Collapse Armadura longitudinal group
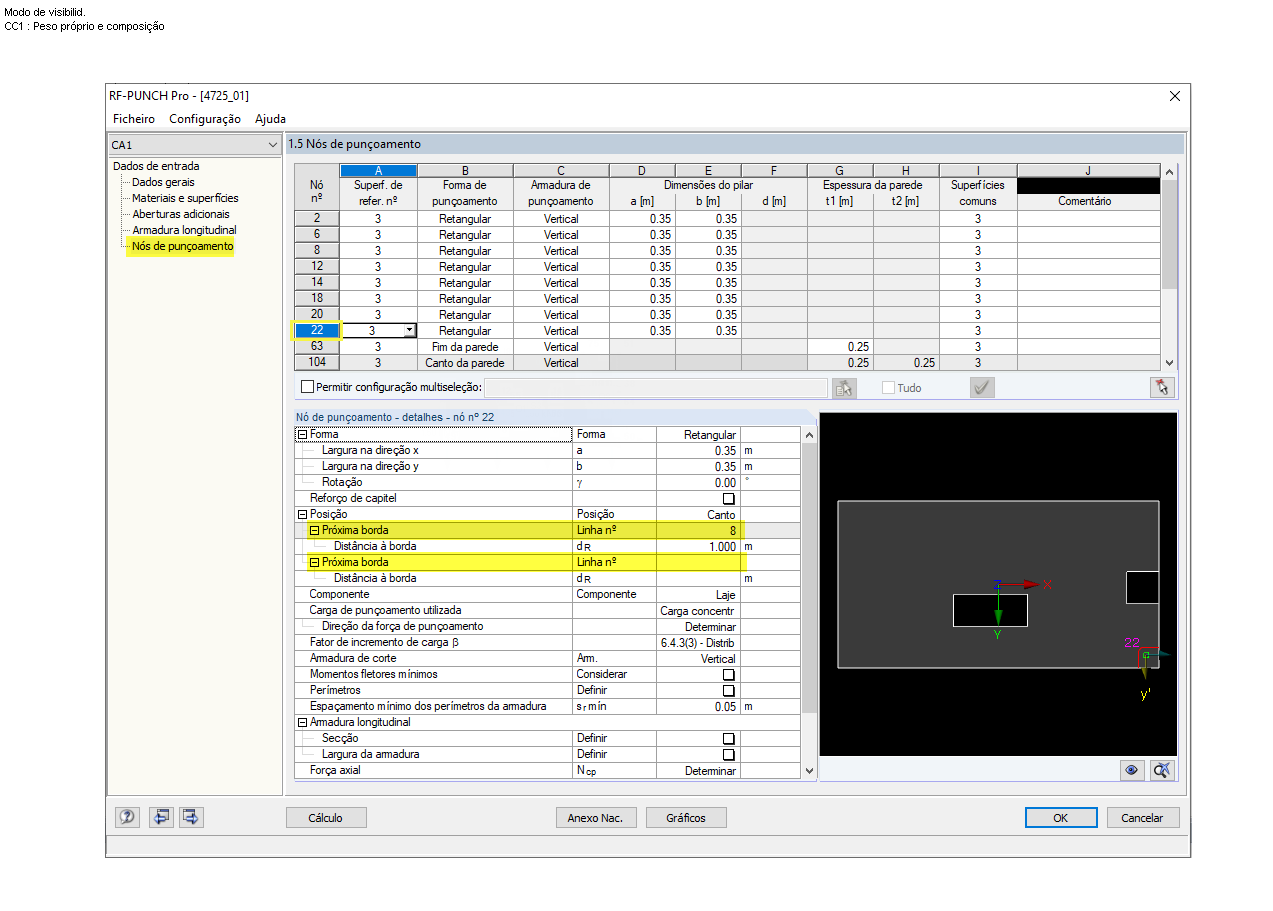1273x911 pixels. (302, 723)
